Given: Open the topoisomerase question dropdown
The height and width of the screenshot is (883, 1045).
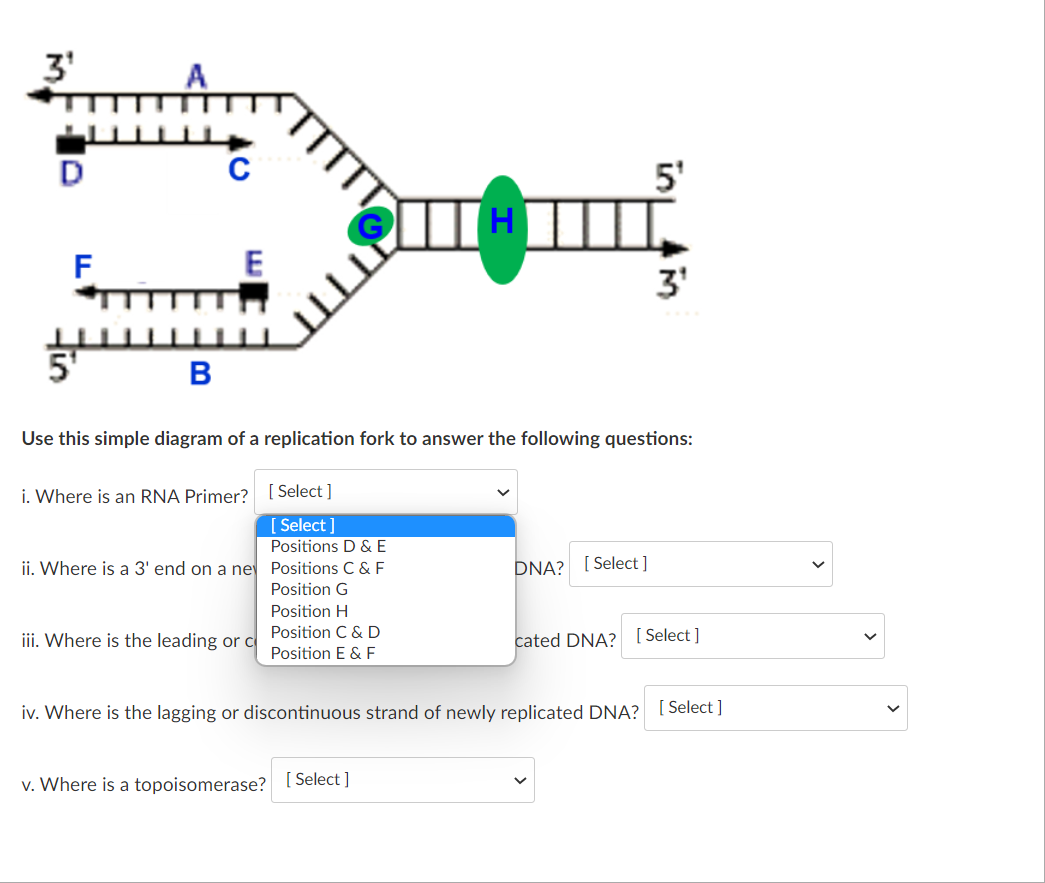Looking at the screenshot, I should click(402, 779).
